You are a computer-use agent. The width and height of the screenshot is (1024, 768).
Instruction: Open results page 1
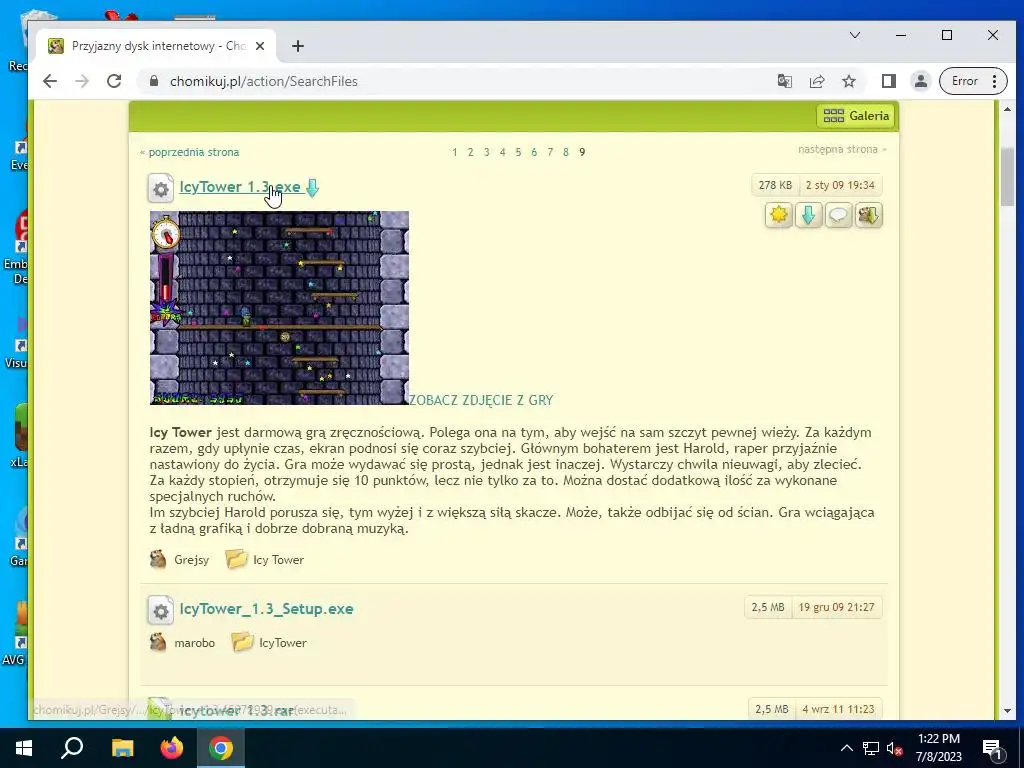click(x=455, y=152)
